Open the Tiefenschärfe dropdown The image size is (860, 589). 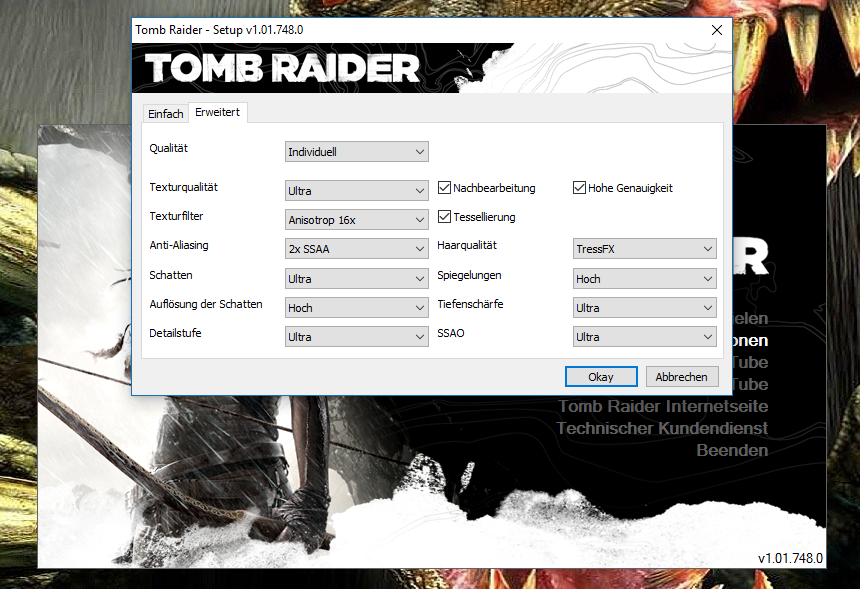tap(644, 308)
